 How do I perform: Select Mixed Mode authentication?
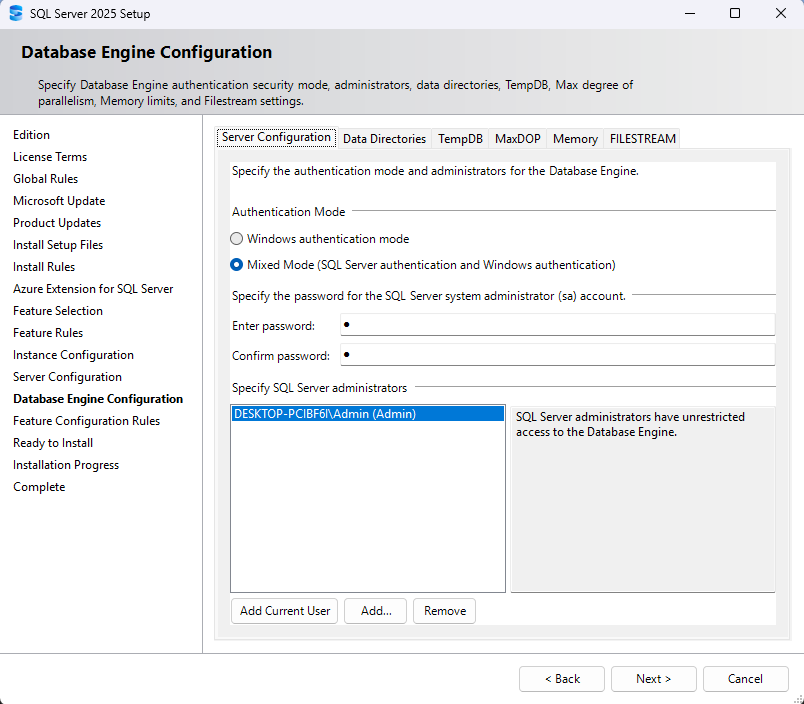coord(236,264)
